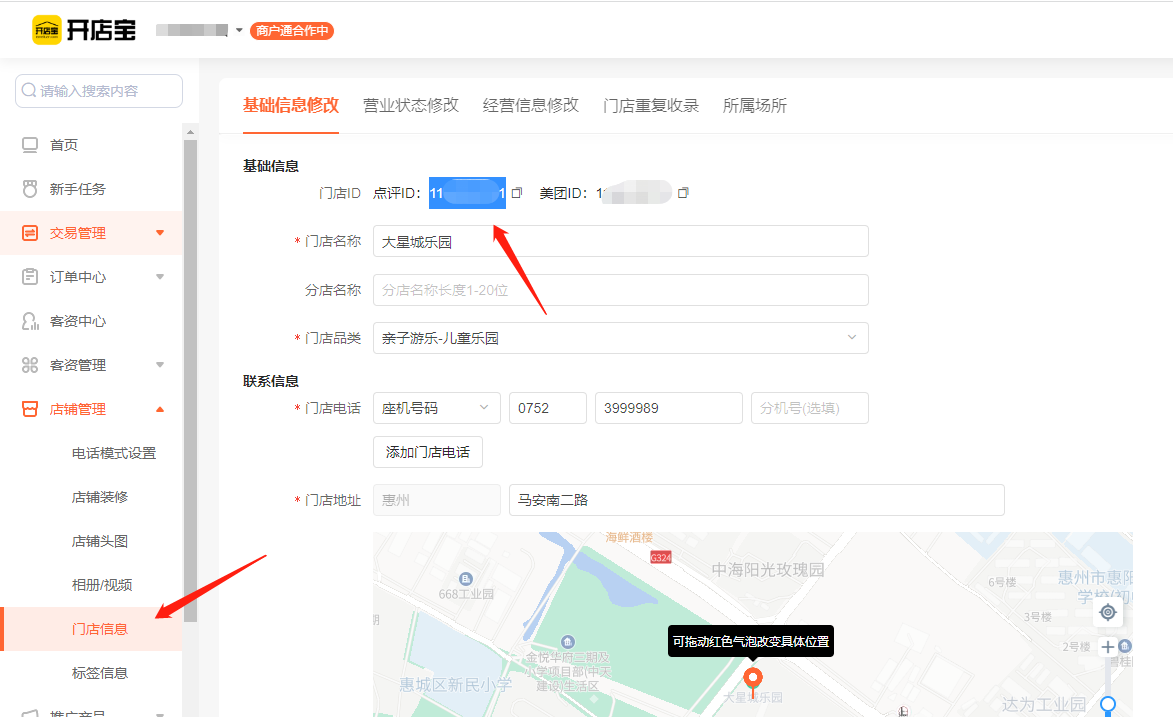Image resolution: width=1173 pixels, height=717 pixels.
Task: Click the map locate-me target icon
Action: [x=1107, y=612]
